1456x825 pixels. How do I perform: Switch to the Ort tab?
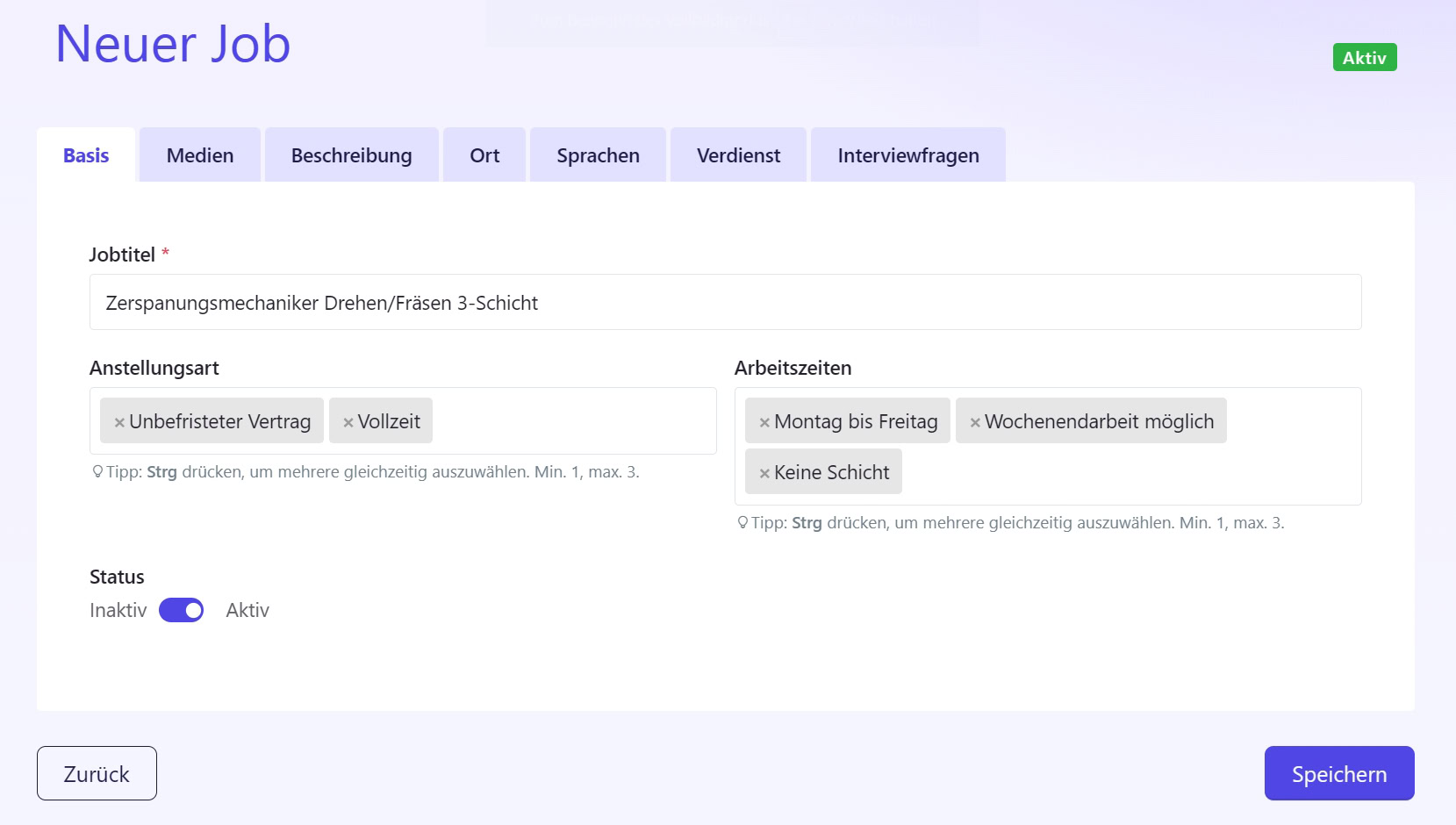tap(484, 154)
